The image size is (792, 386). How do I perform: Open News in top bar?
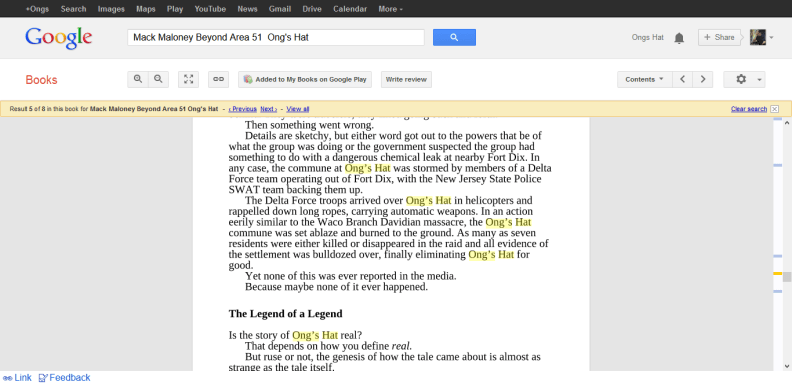pyautogui.click(x=248, y=9)
